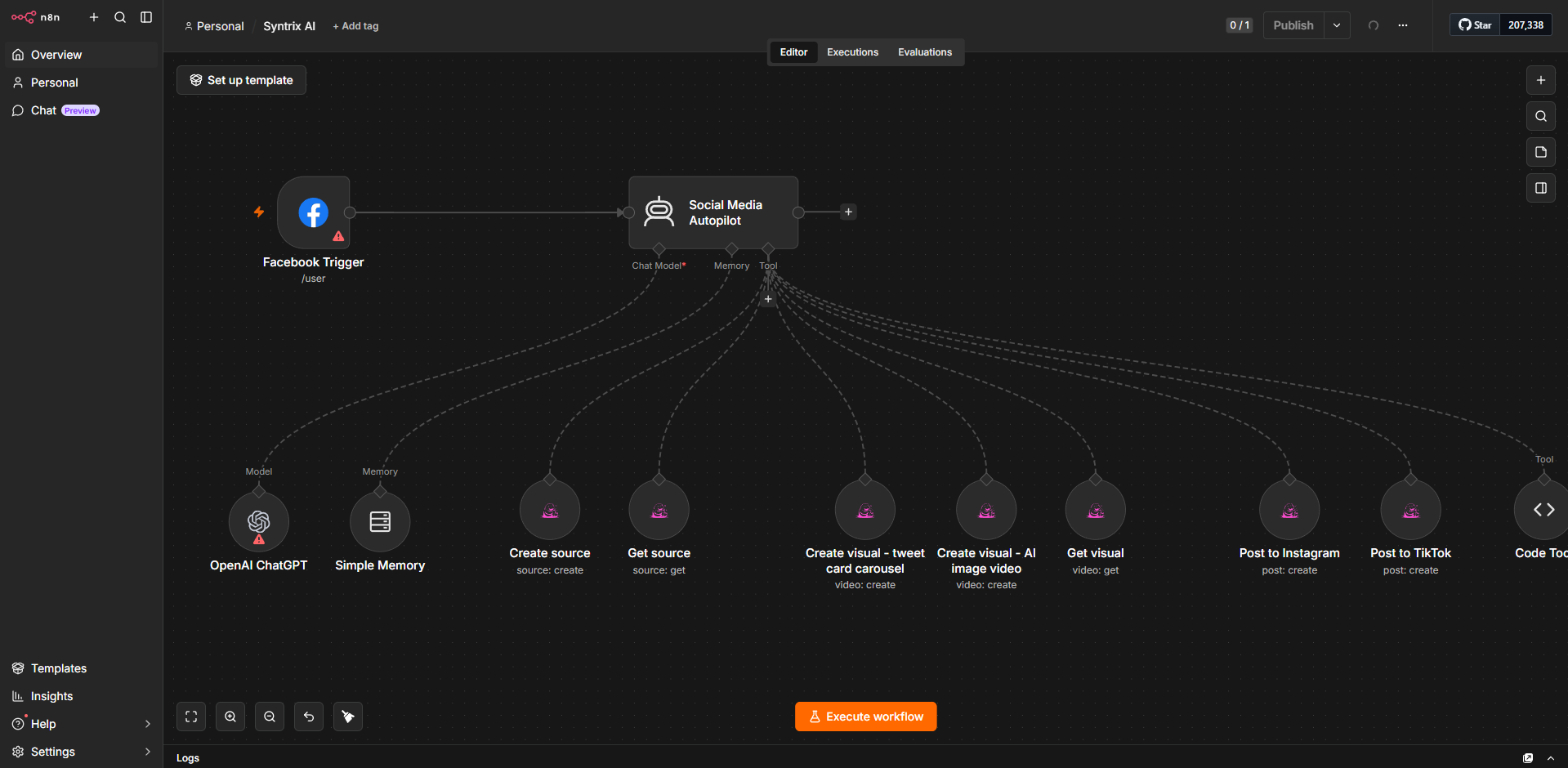Select the Get visual node
1568x768 pixels.
(x=1096, y=510)
